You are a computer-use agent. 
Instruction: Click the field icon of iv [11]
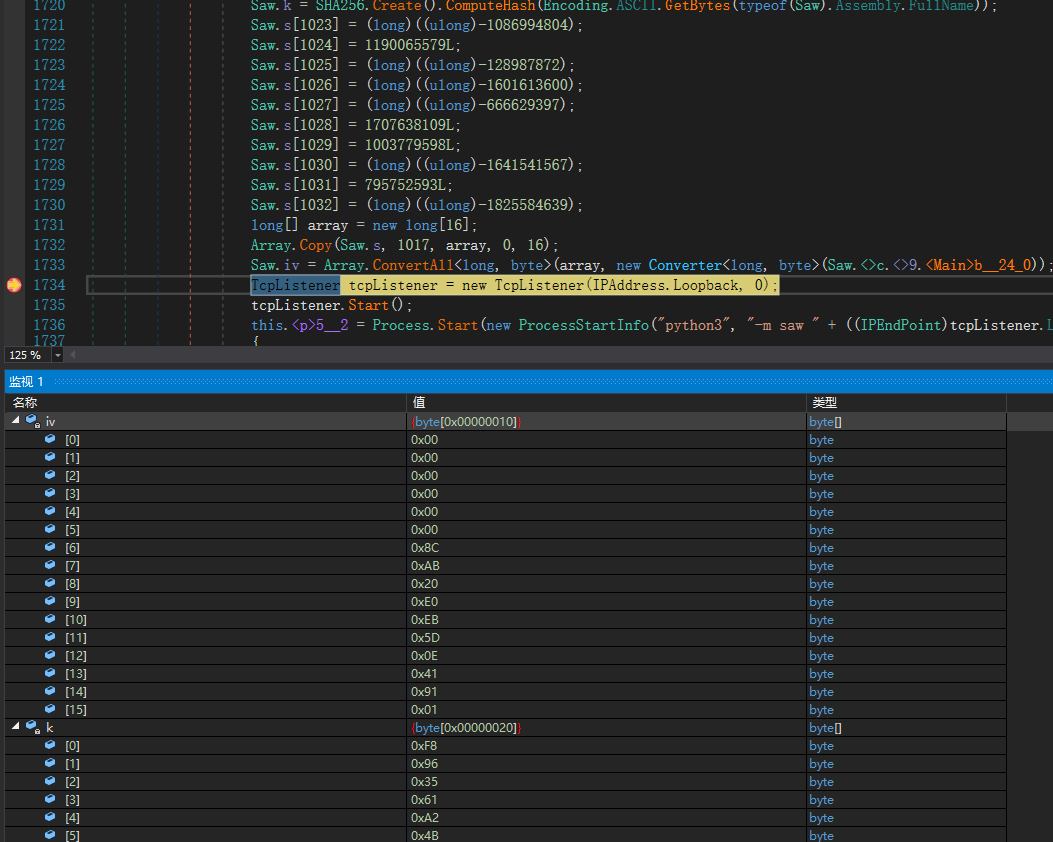click(50, 637)
